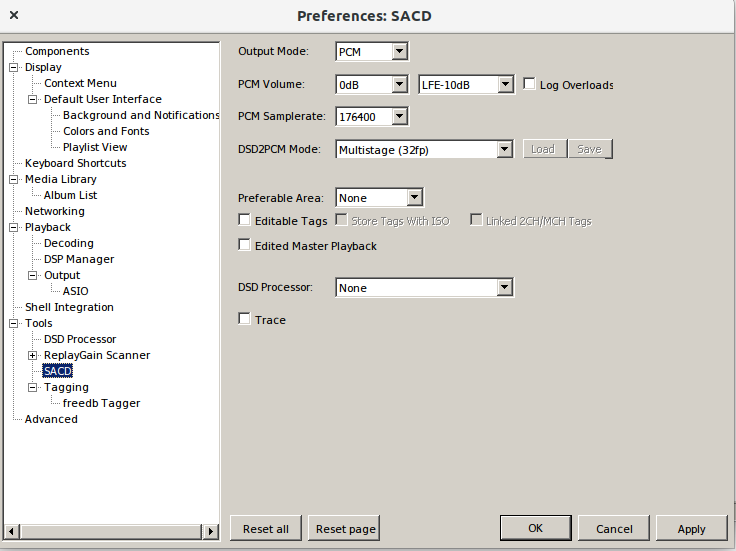Select the SACD tree item
This screenshot has width=736, height=551.
tap(58, 371)
